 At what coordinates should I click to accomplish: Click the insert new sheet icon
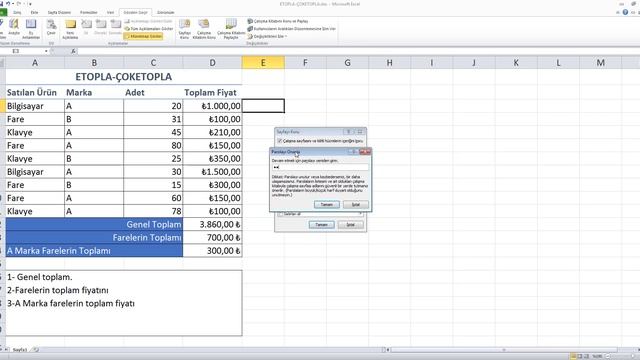pos(36,350)
